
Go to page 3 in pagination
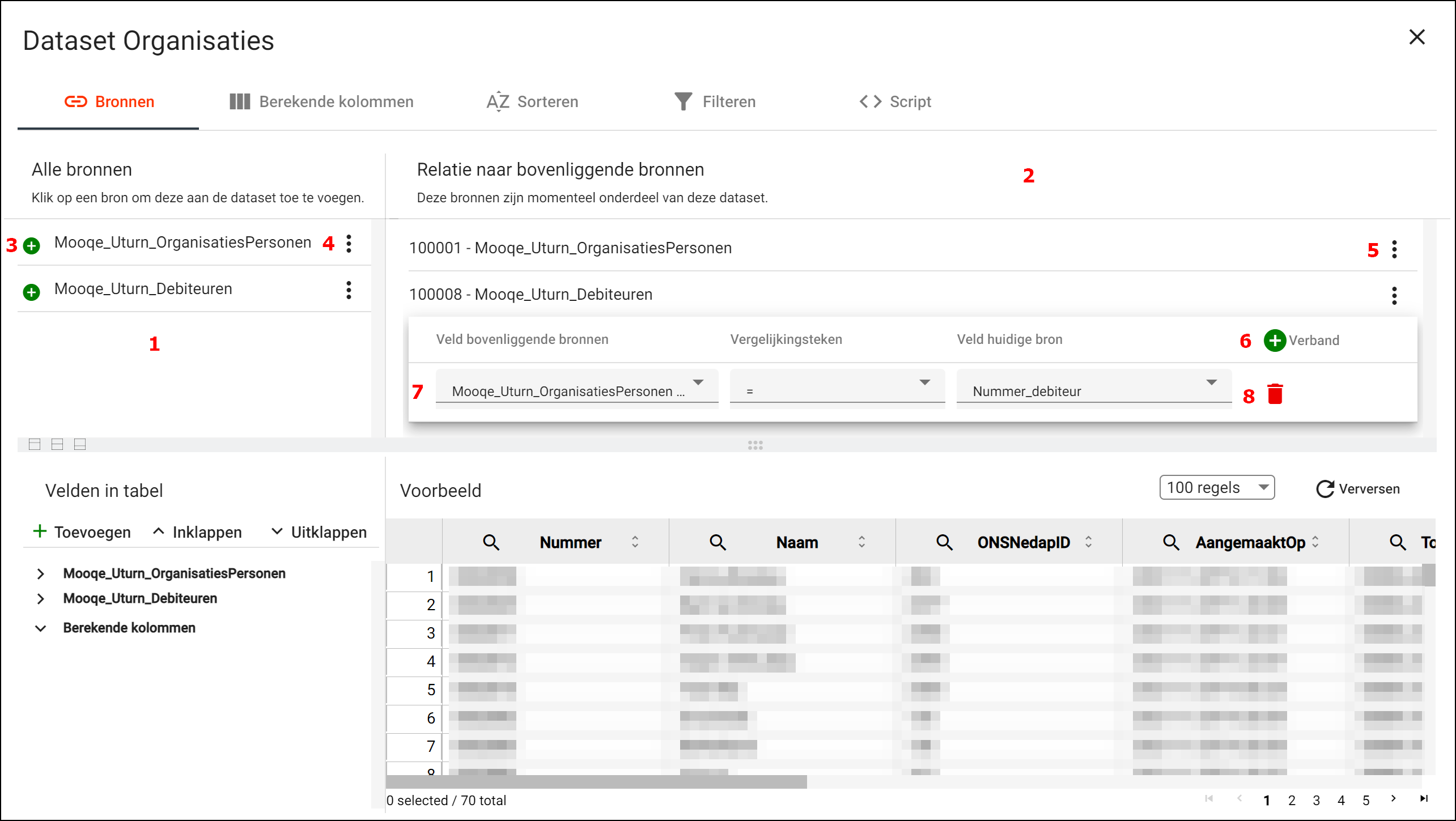(x=1316, y=800)
